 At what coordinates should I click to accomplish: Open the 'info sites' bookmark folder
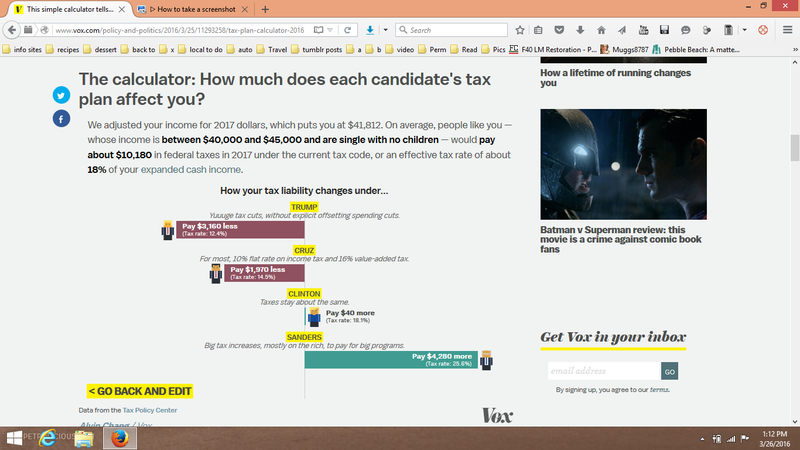[22, 49]
